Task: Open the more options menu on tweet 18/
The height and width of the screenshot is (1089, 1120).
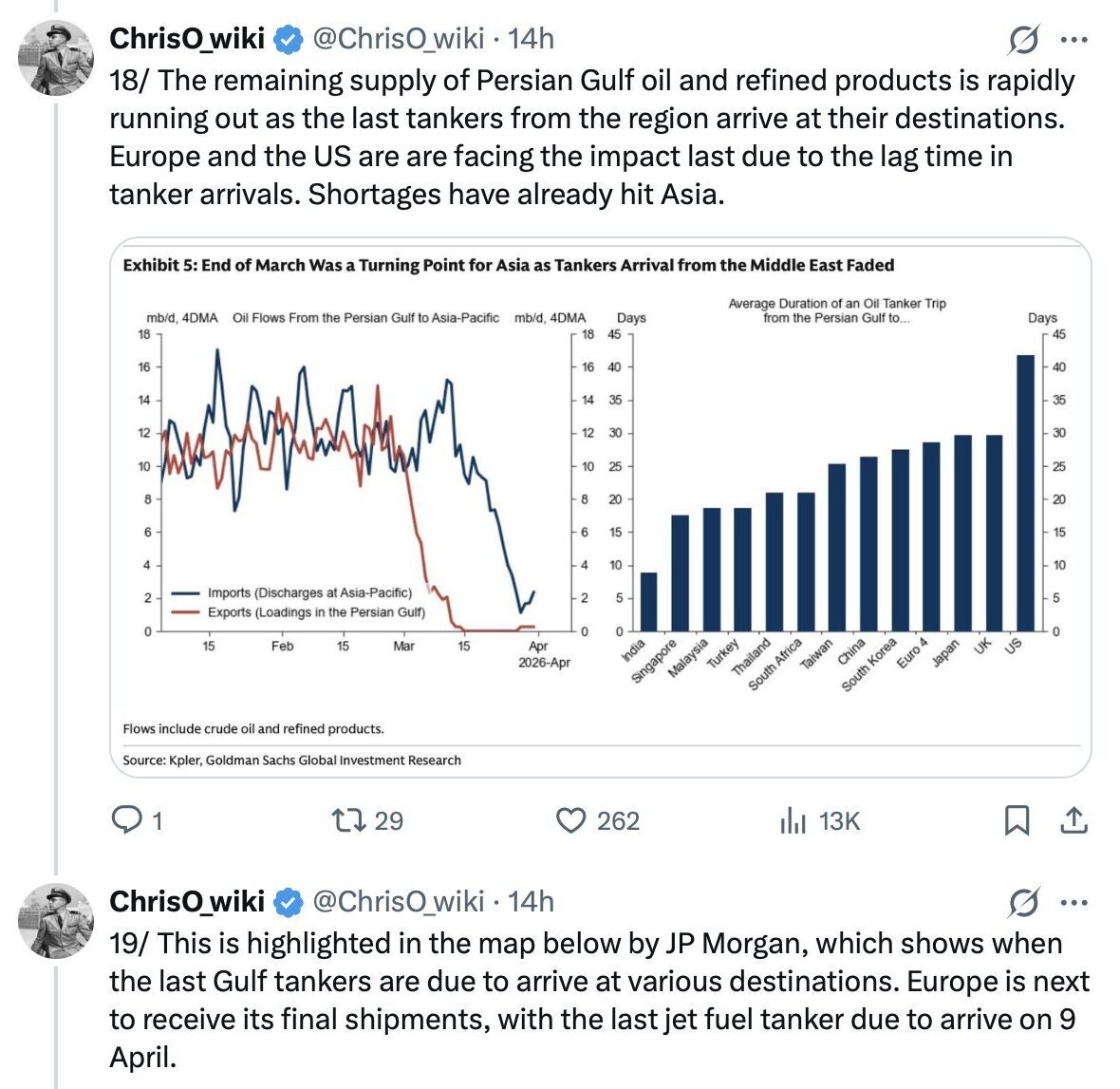Action: click(x=1073, y=41)
